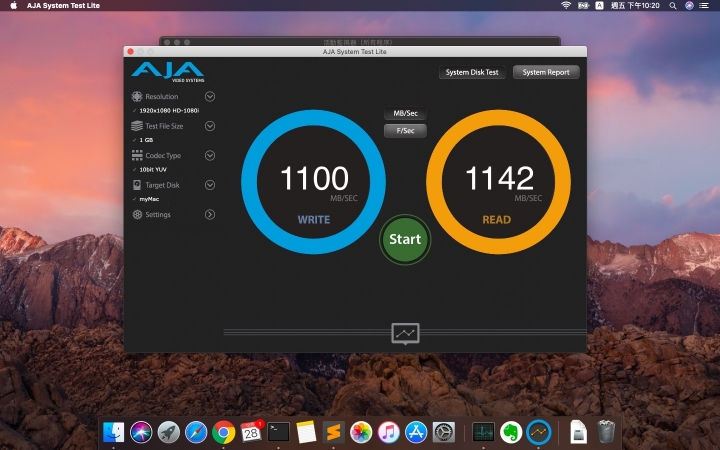This screenshot has width=720, height=450.
Task: Switch units to MB/Sec
Action: pos(405,113)
